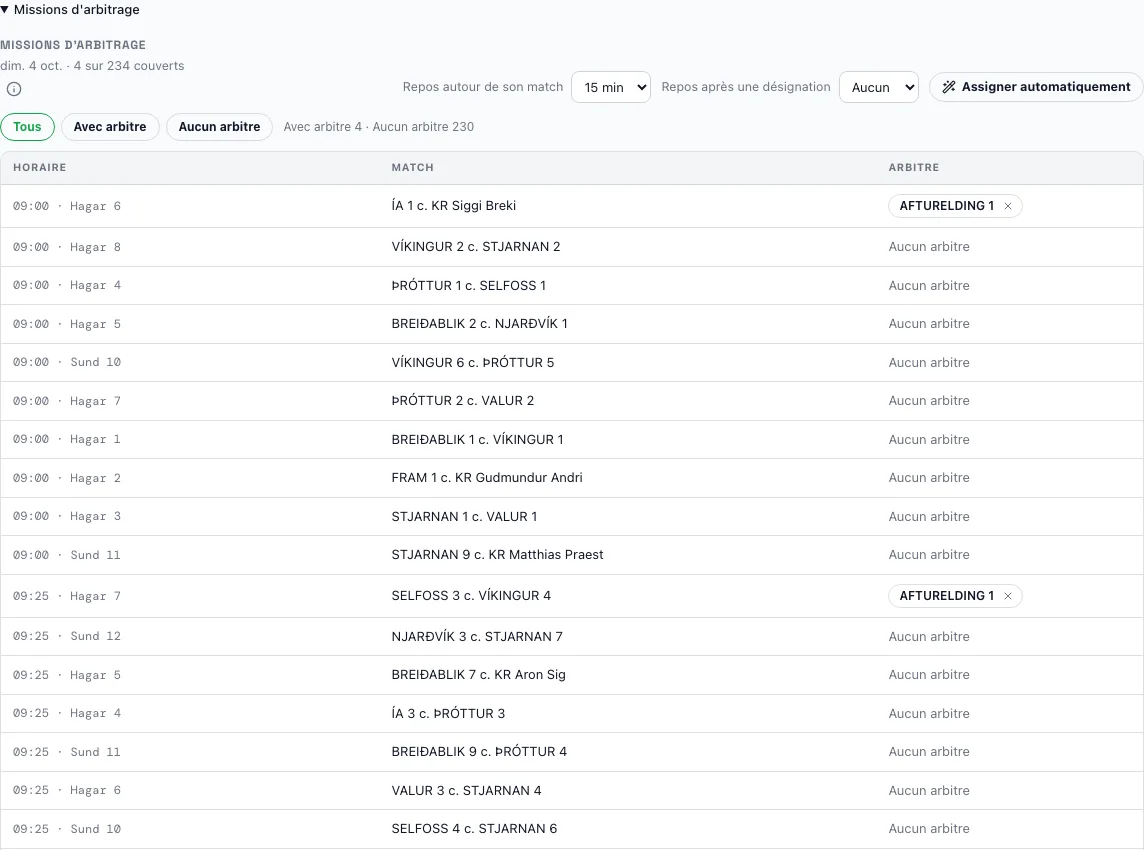The image size is (1144, 850).
Task: Remove AFTURELDING 1 from SELFOSS 3 match
Action: pos(1008,596)
